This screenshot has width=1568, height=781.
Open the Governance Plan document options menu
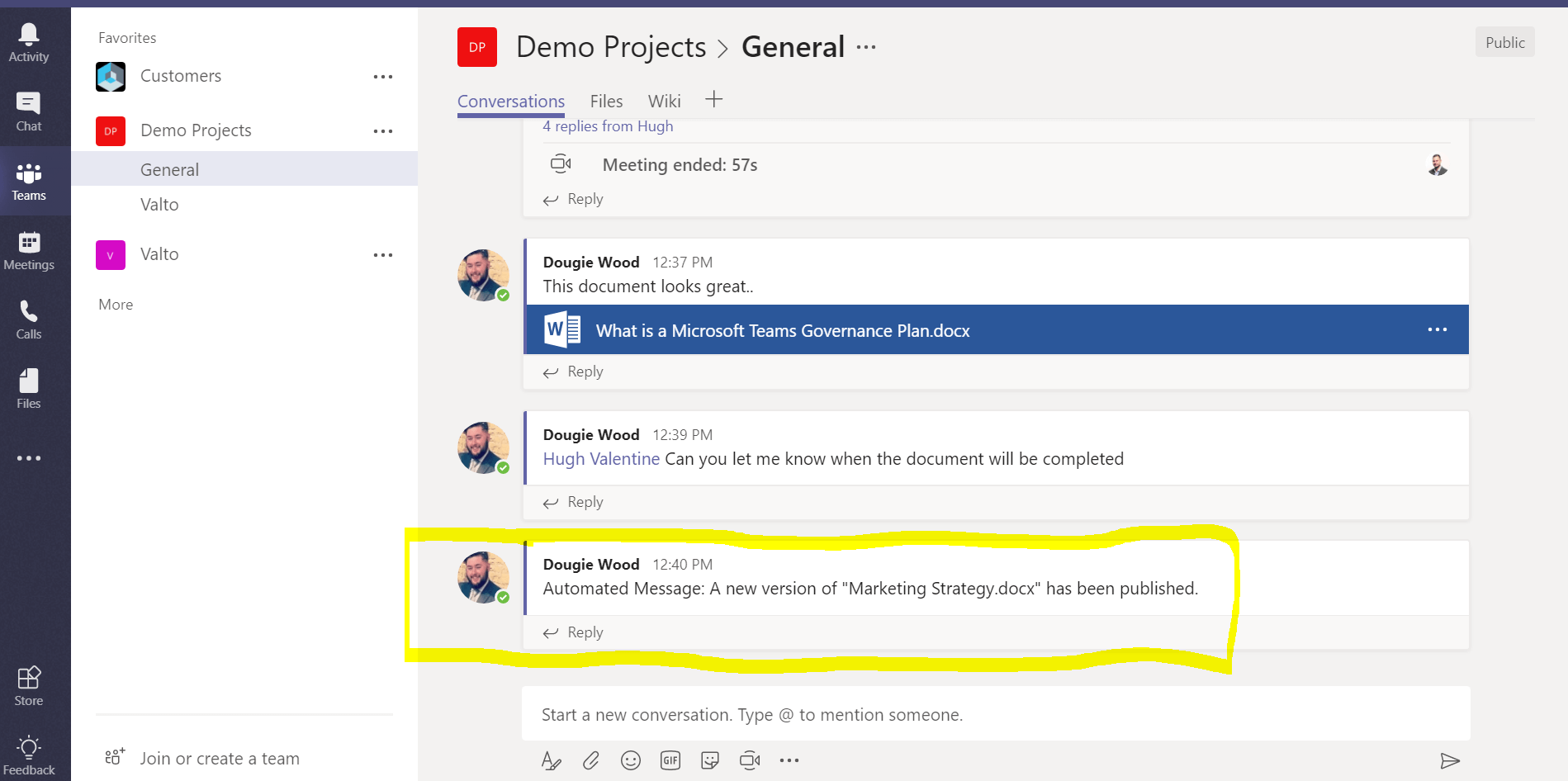pyautogui.click(x=1437, y=329)
